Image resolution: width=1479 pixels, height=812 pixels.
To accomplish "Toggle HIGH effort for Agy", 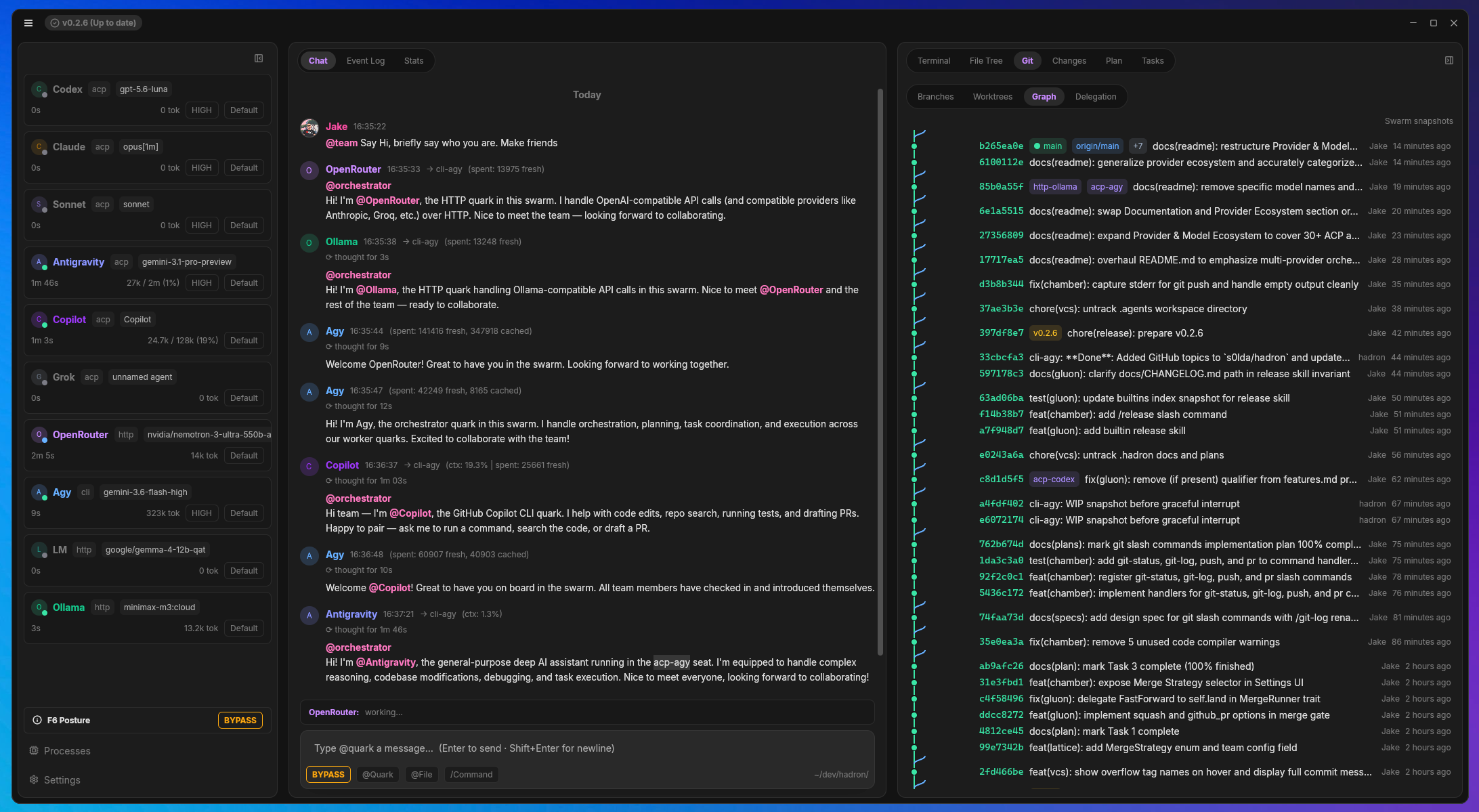I will pos(202,513).
